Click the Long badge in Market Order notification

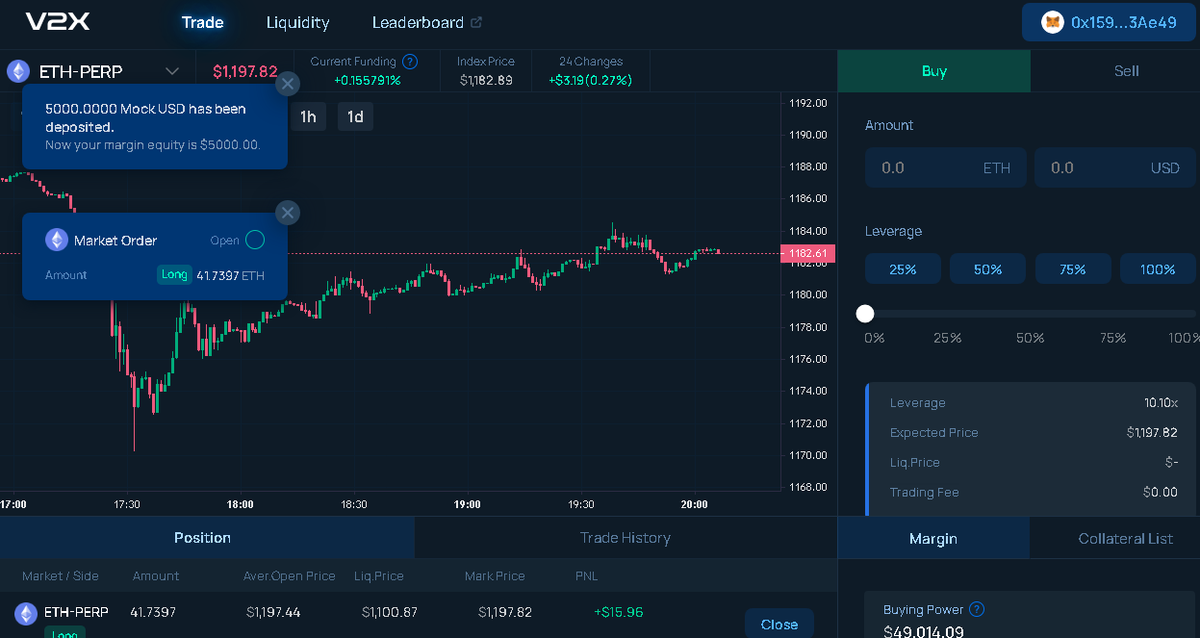click(x=174, y=274)
